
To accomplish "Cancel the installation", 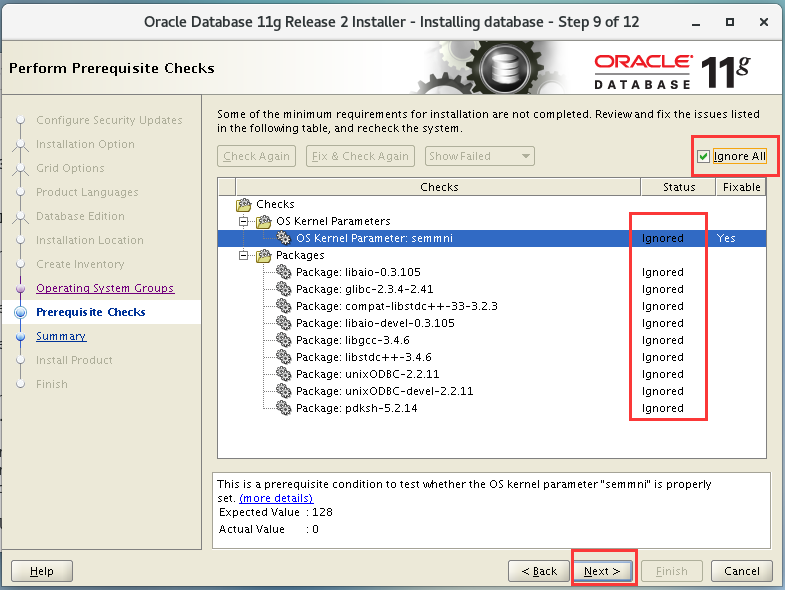I will click(x=741, y=571).
